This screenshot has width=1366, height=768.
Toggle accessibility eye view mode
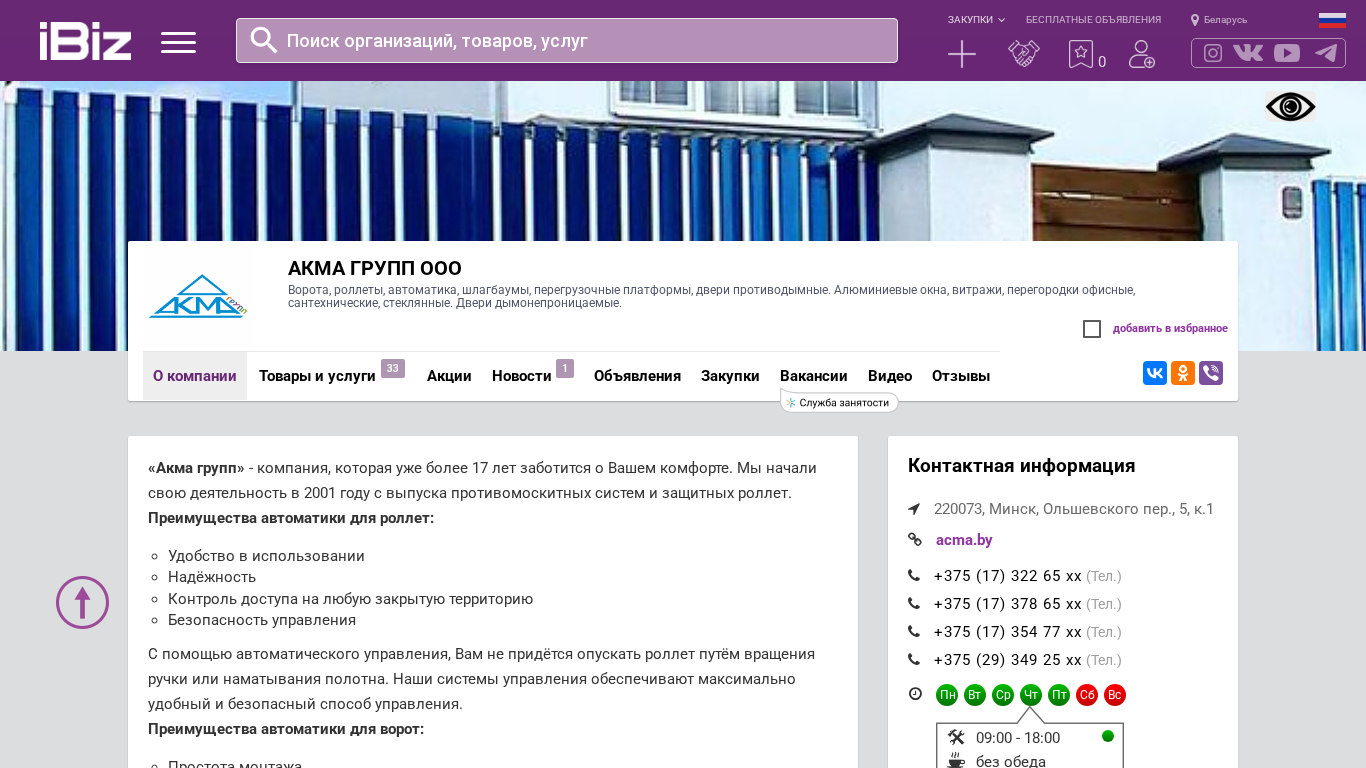coord(1290,107)
